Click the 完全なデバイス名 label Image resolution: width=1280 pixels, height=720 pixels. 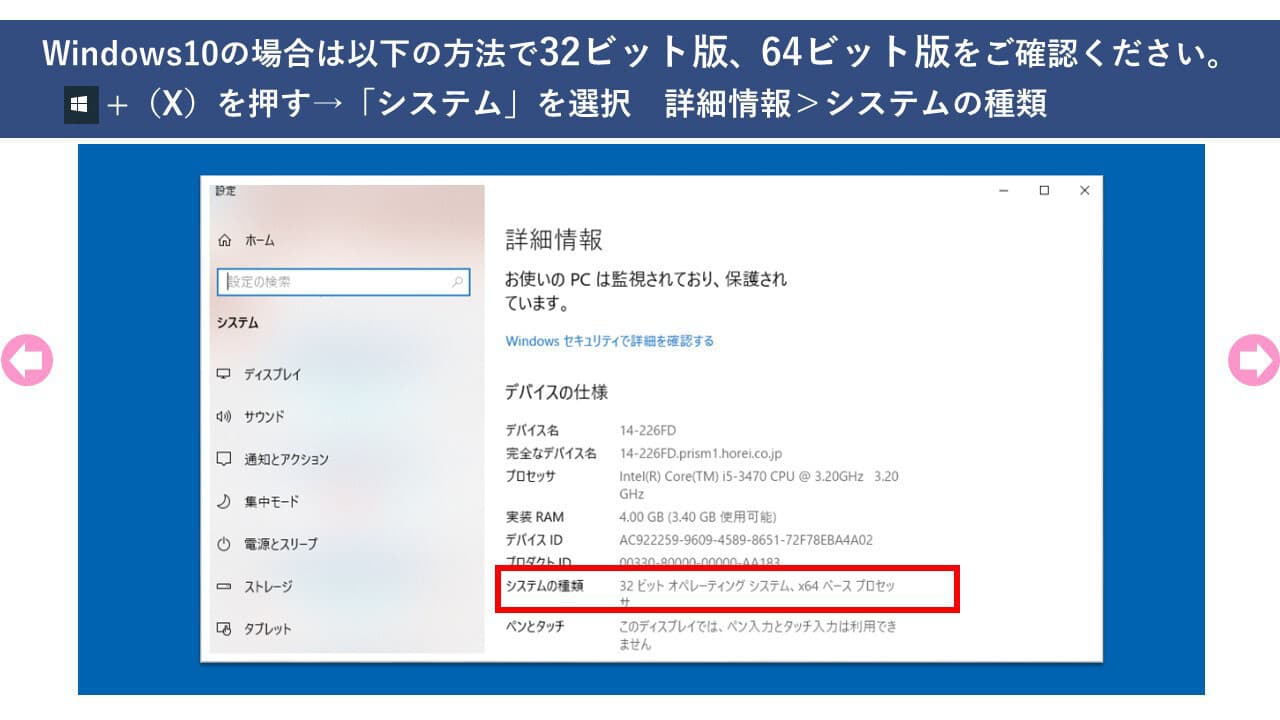pos(551,454)
